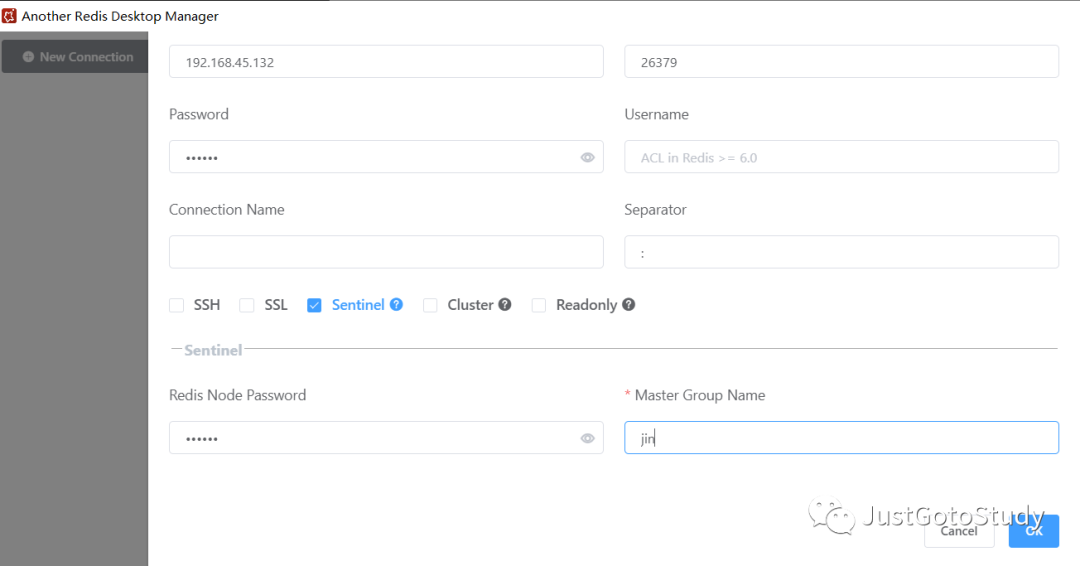Confirm with the blue OK button
The height and width of the screenshot is (566, 1080).
[x=1034, y=531]
